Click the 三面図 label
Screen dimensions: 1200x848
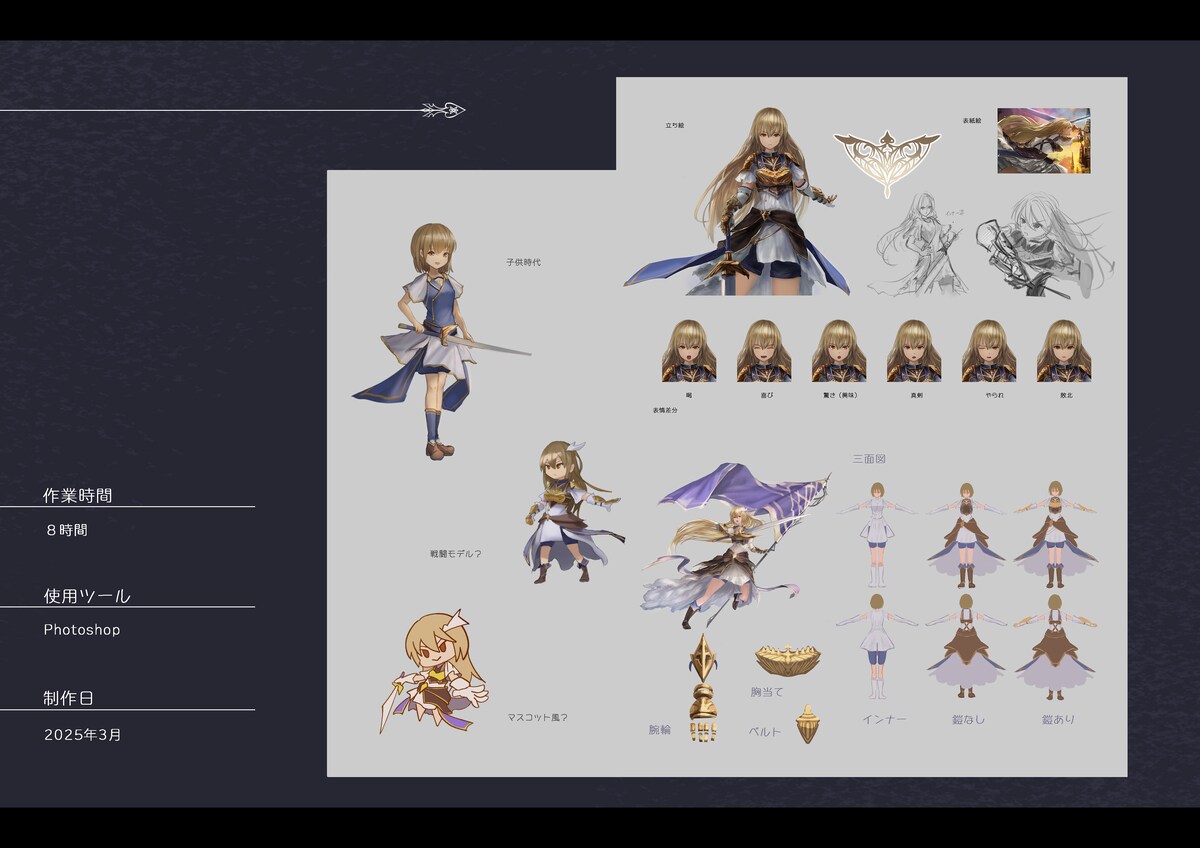869,459
